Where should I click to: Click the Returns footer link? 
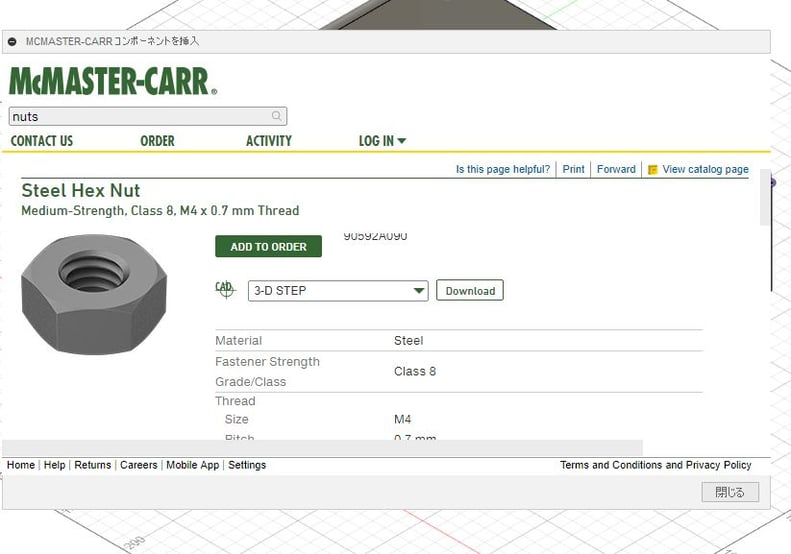[x=93, y=465]
